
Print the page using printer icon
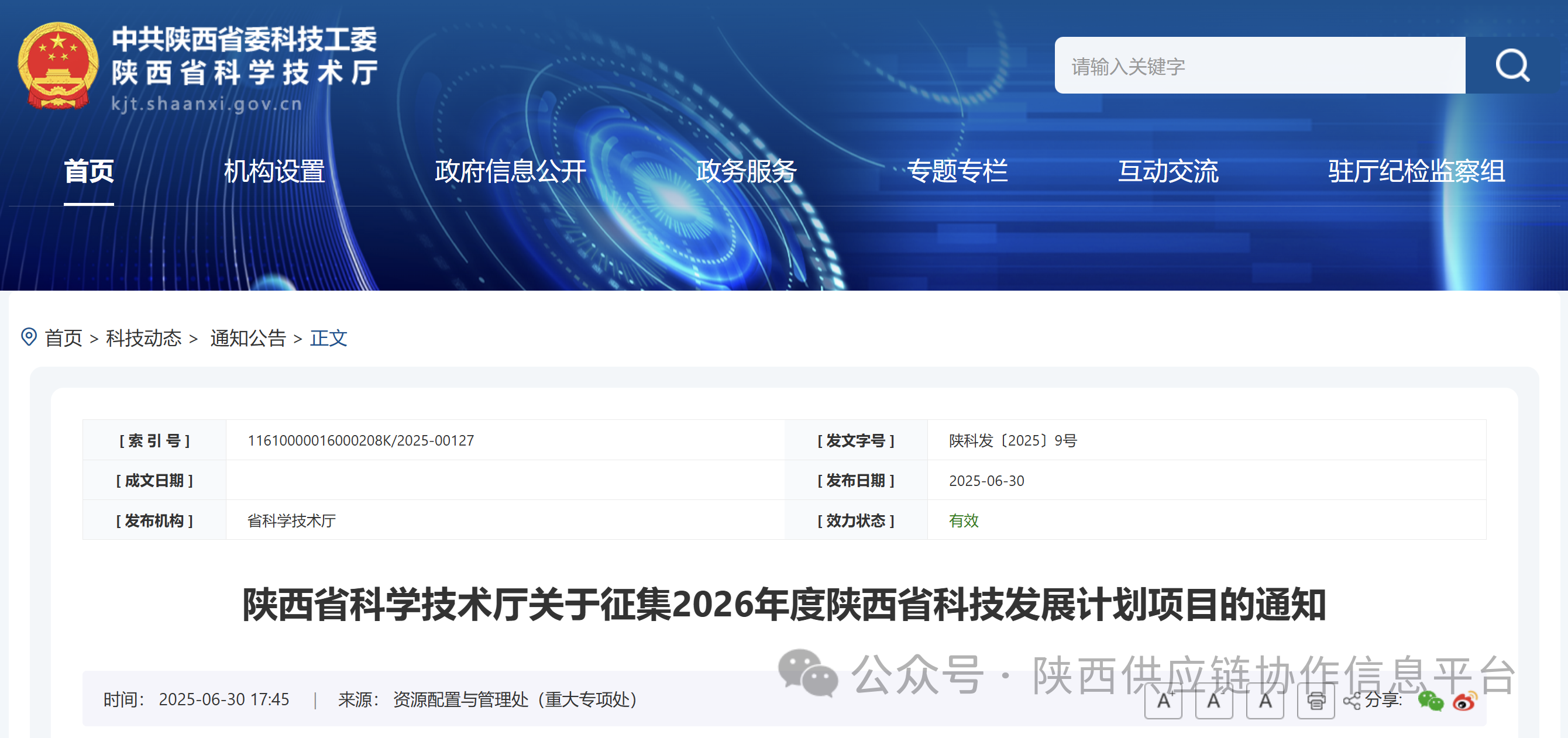click(1315, 700)
